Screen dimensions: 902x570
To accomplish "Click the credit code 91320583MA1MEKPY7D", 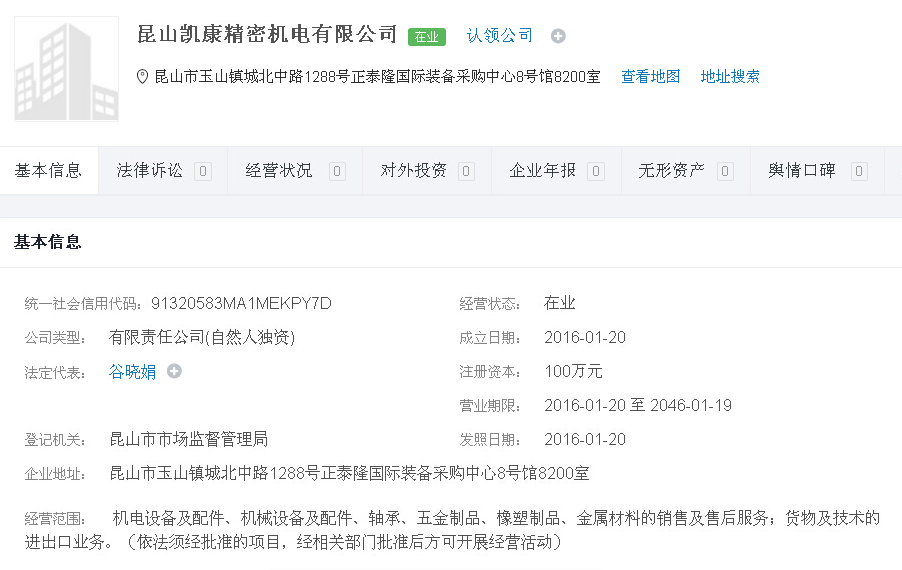I will pyautogui.click(x=241, y=303).
